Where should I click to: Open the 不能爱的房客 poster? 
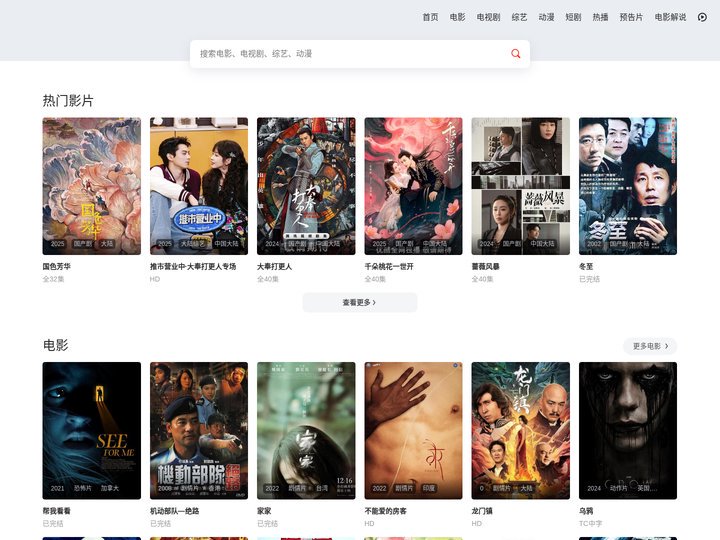pyautogui.click(x=413, y=431)
